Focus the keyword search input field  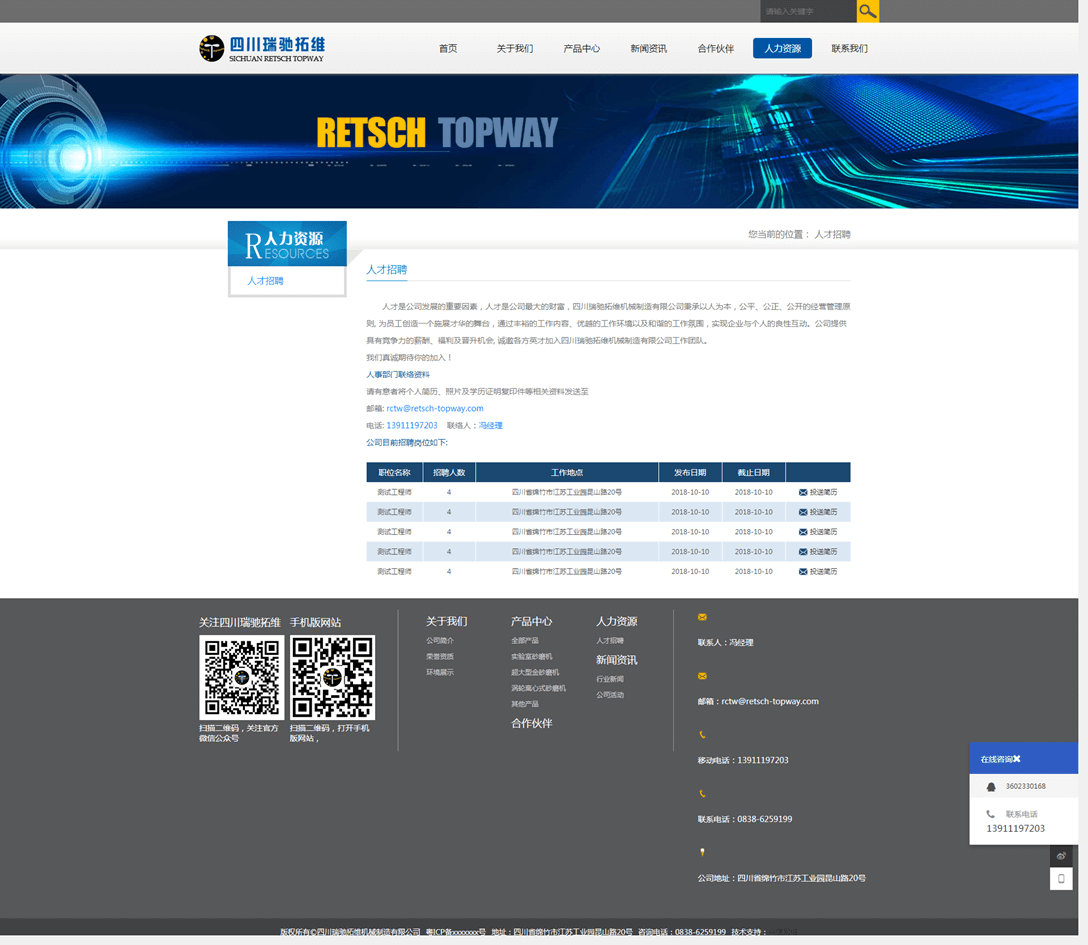(808, 11)
